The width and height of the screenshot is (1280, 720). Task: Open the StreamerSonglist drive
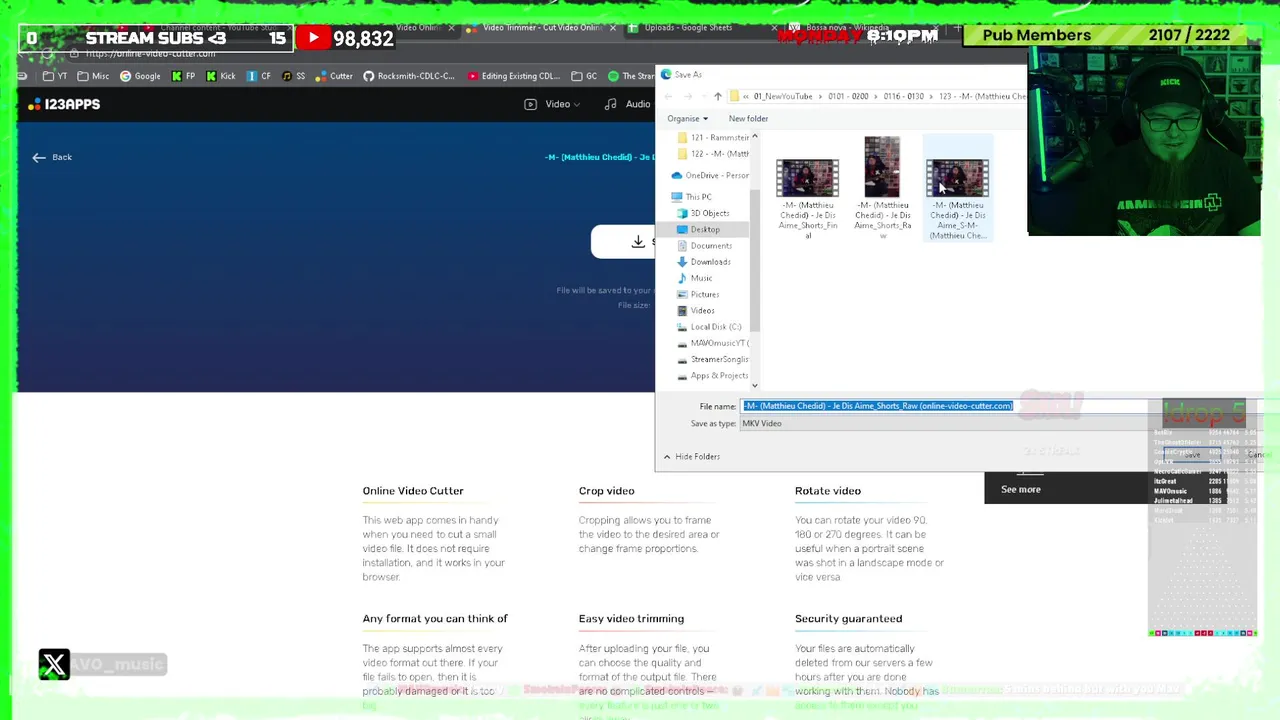coord(713,359)
